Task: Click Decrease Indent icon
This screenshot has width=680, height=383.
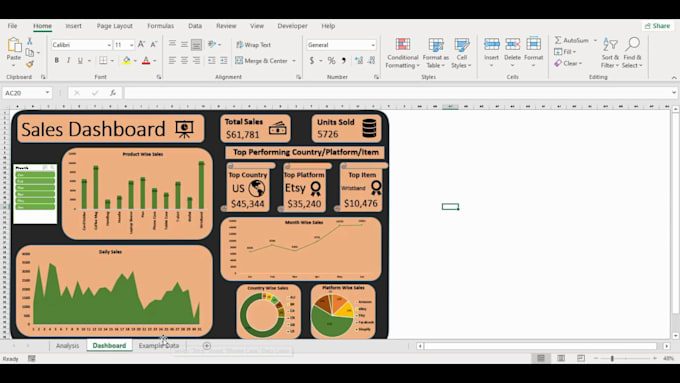Action: pyautogui.click(x=212, y=61)
